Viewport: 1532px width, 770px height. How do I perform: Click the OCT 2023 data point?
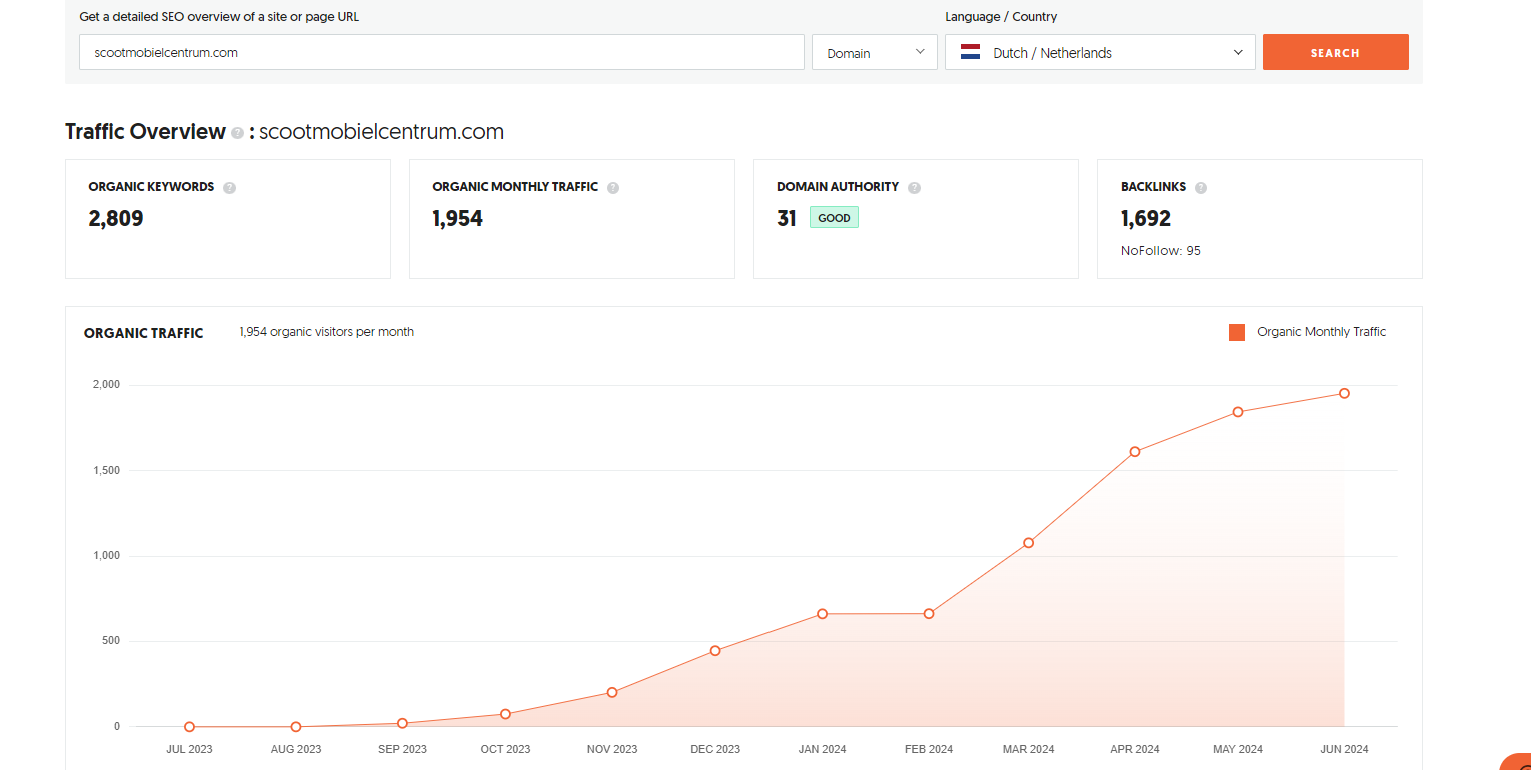tap(506, 714)
